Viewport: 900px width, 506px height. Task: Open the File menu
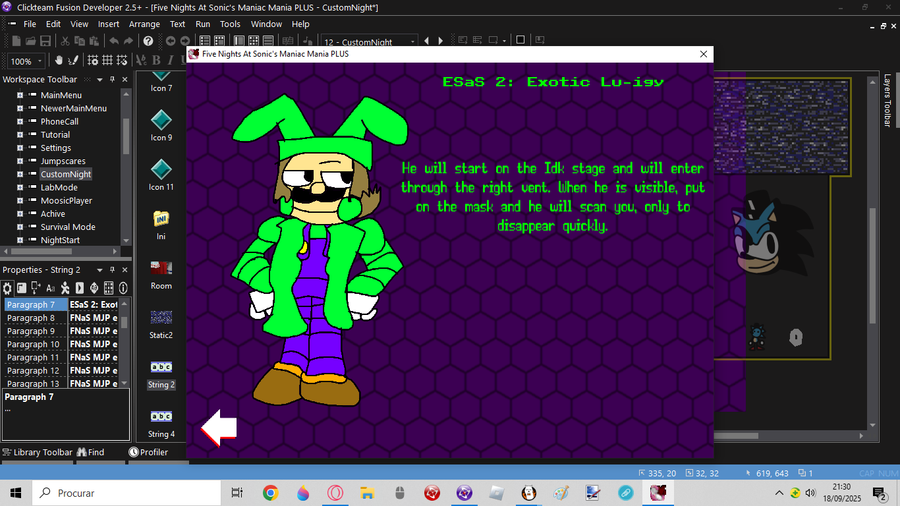point(30,24)
